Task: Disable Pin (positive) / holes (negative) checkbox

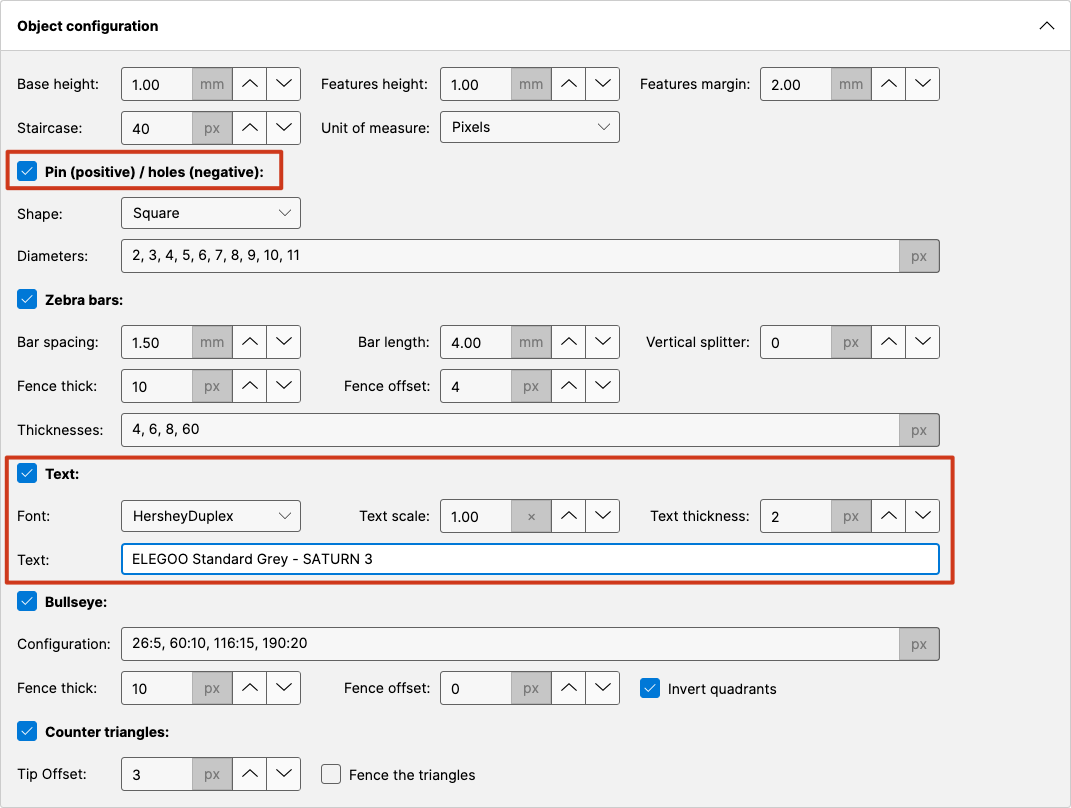Action: 27,172
